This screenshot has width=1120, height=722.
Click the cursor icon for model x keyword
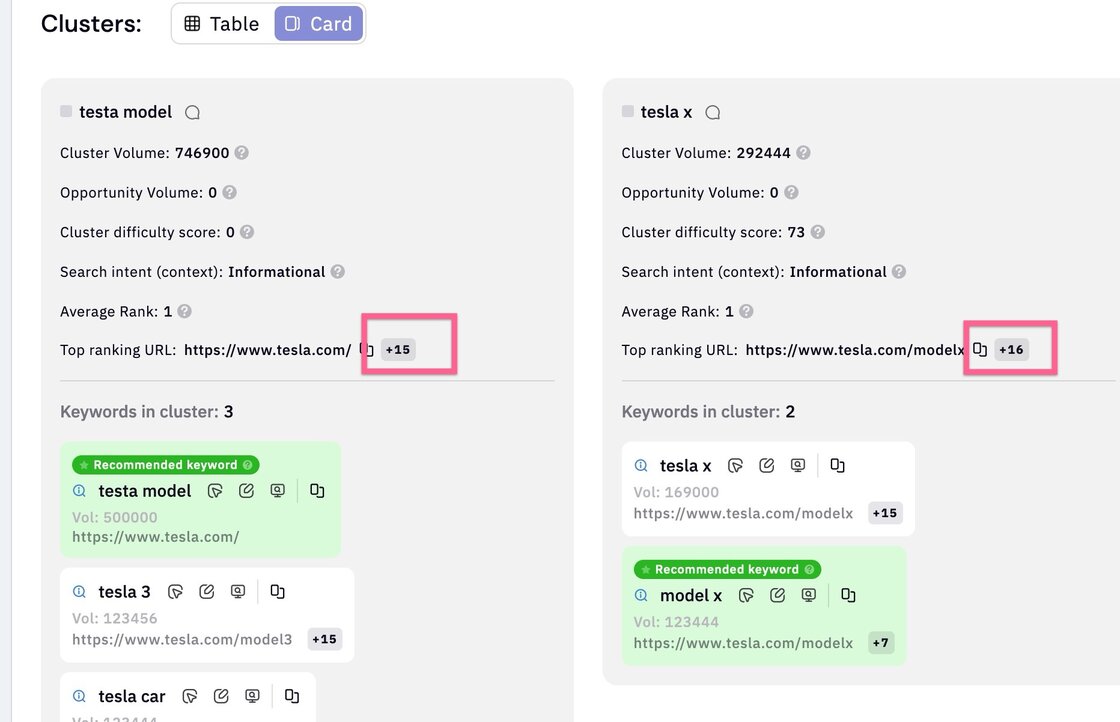point(746,595)
